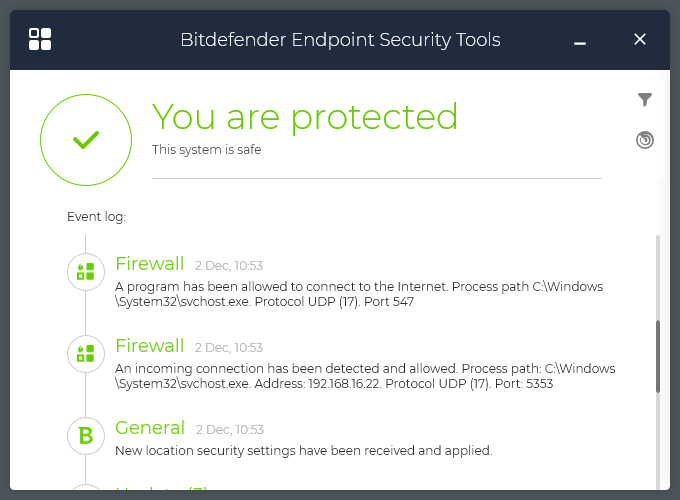680x500 pixels.
Task: Click 'New location security settings' event text
Action: 304,451
